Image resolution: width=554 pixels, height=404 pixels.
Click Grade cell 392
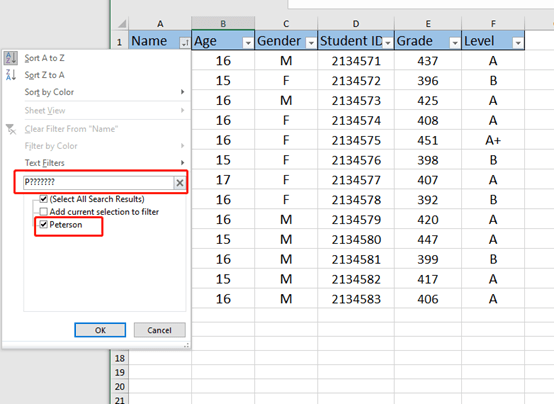(428, 200)
